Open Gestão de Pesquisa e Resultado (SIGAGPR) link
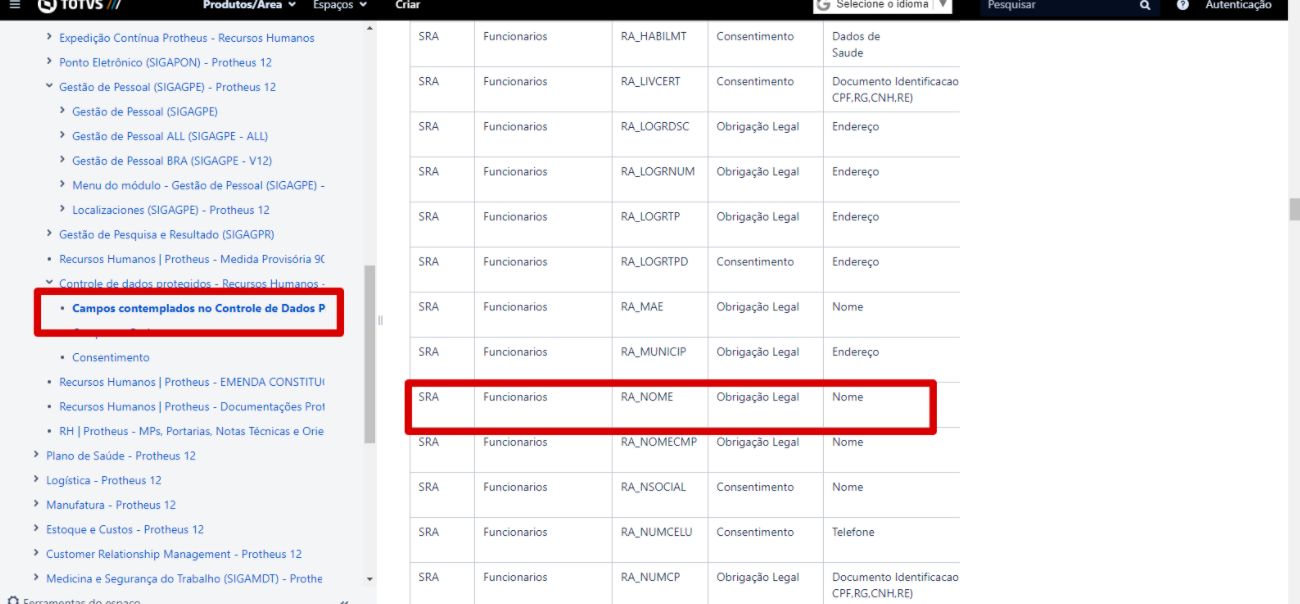 point(167,234)
